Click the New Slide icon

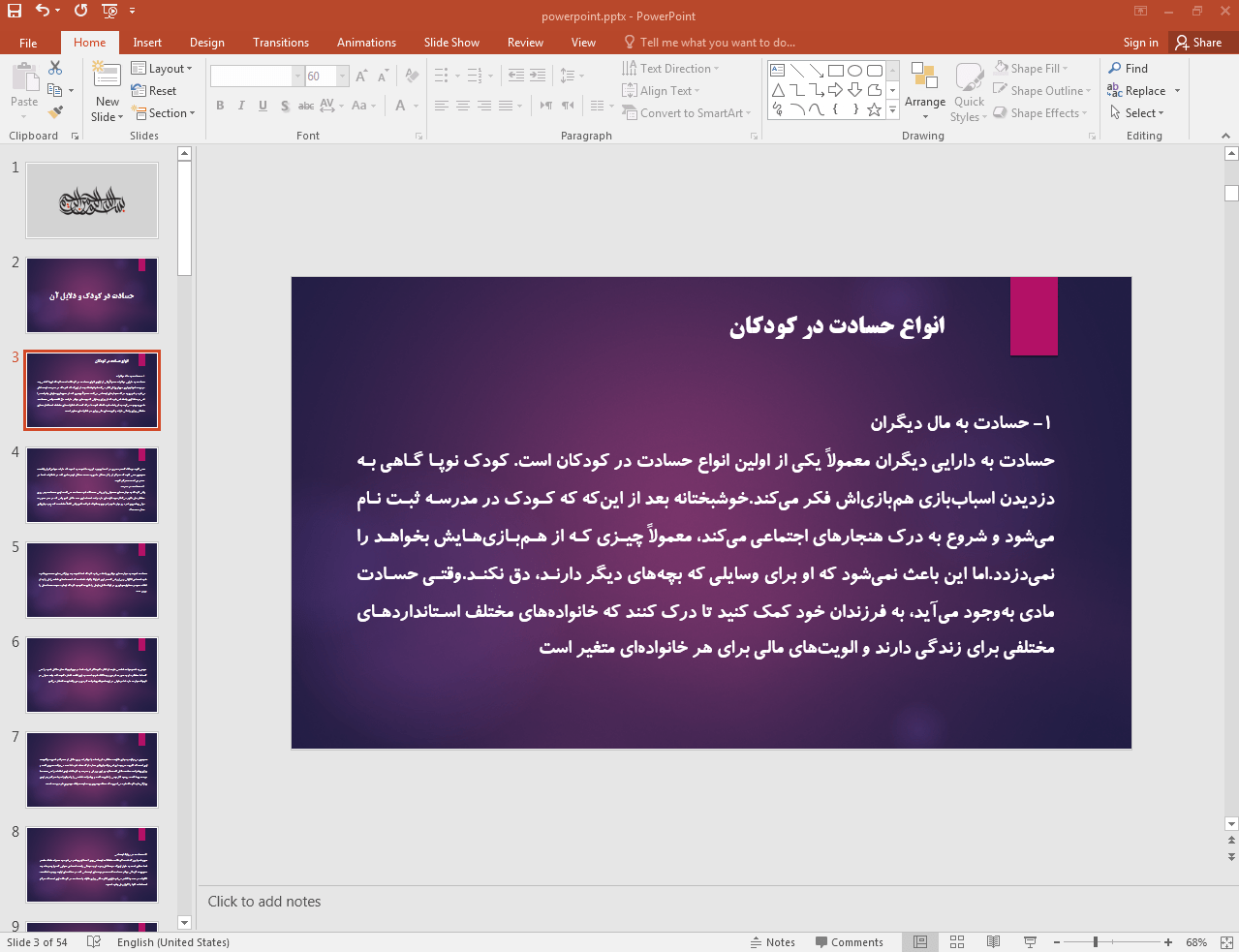[107, 77]
